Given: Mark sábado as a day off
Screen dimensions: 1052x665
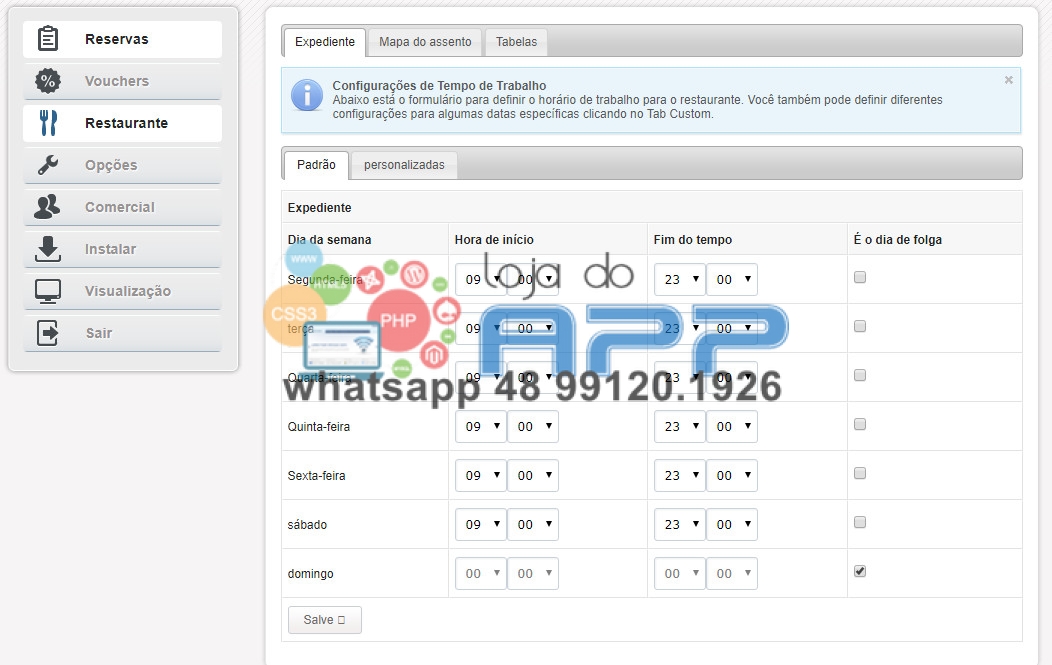Looking at the screenshot, I should coord(860,522).
